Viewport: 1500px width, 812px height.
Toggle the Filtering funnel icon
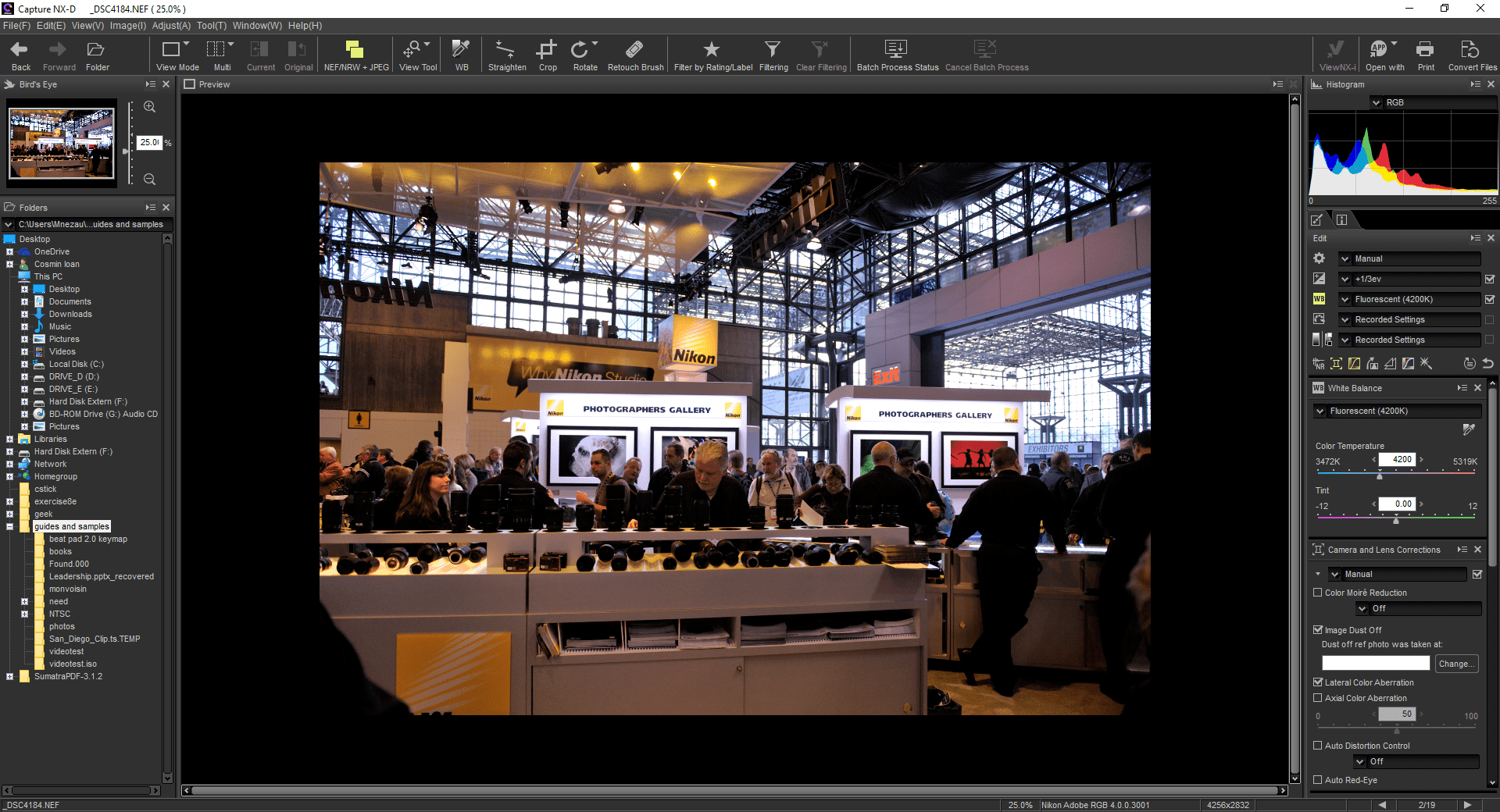coord(772,50)
